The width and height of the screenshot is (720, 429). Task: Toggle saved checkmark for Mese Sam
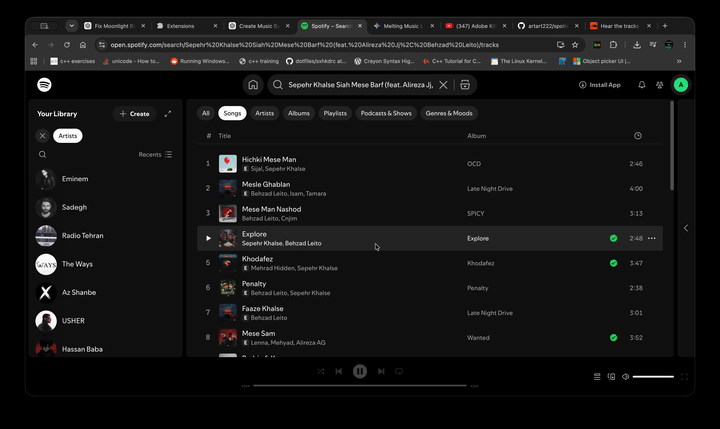[613, 338]
